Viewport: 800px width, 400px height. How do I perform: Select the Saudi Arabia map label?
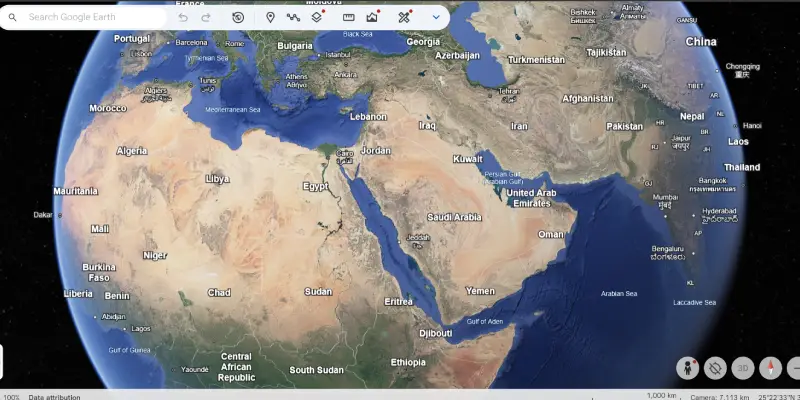(x=454, y=217)
